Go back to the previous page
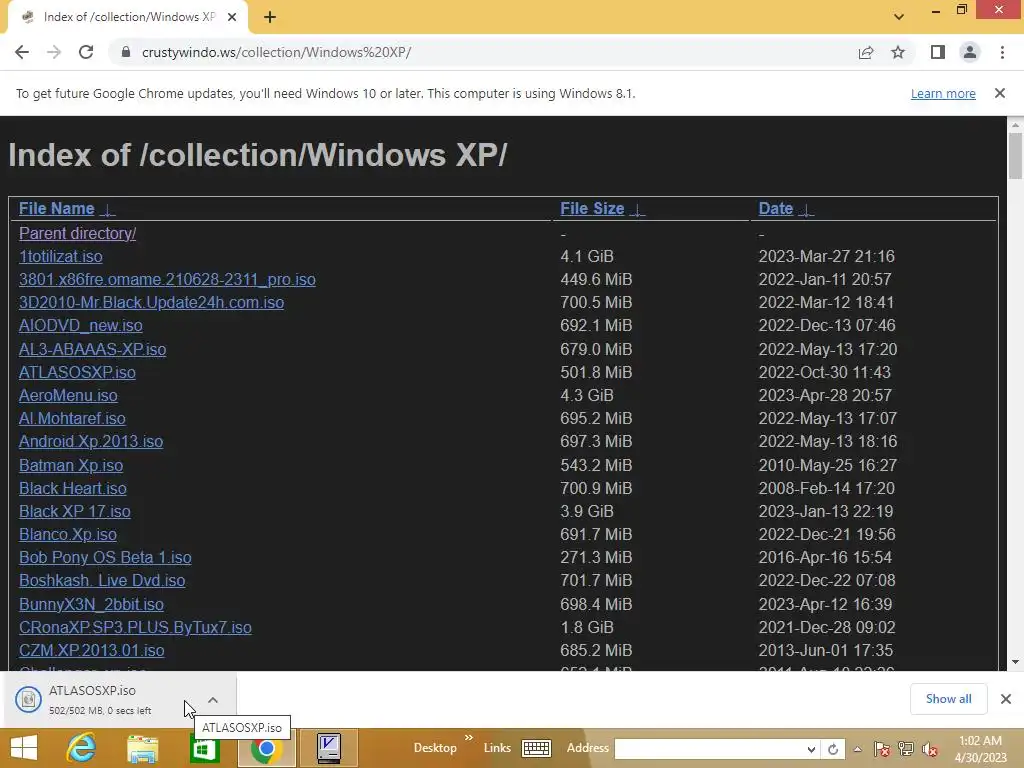Viewport: 1024px width, 768px height. click(x=22, y=52)
